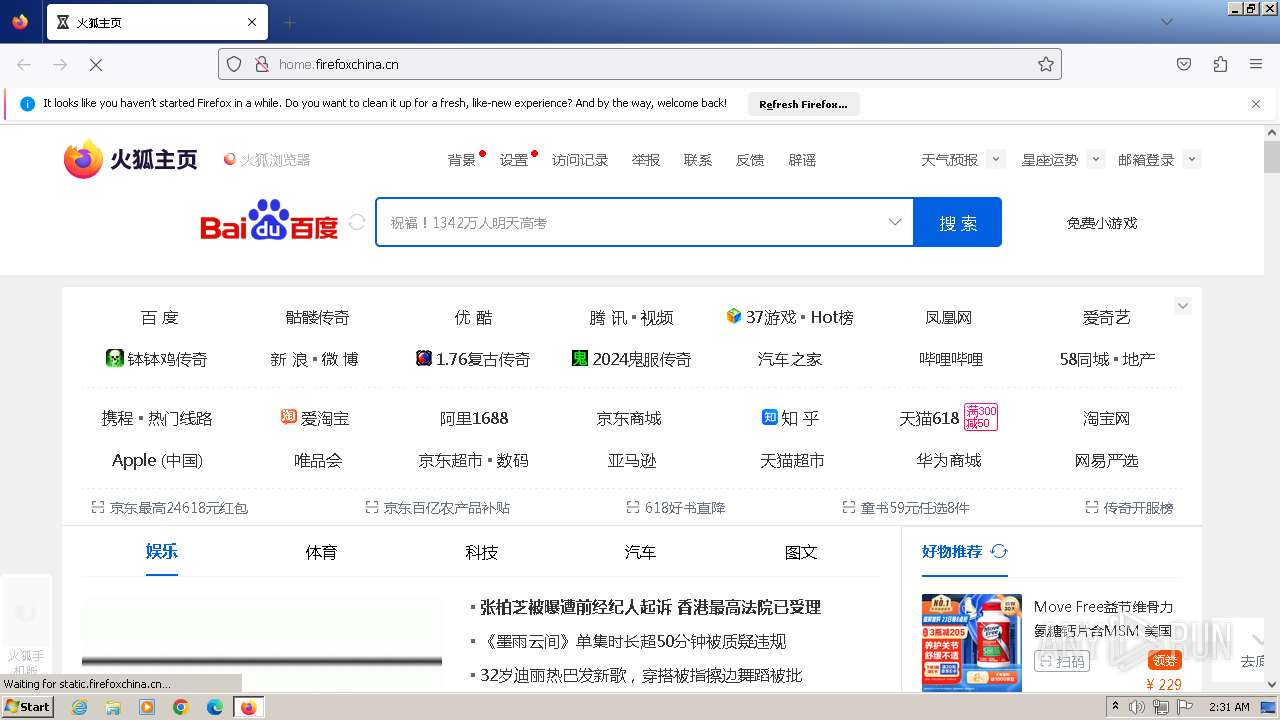The image size is (1280, 720).
Task: Click the address bar URL field
Action: click(640, 64)
